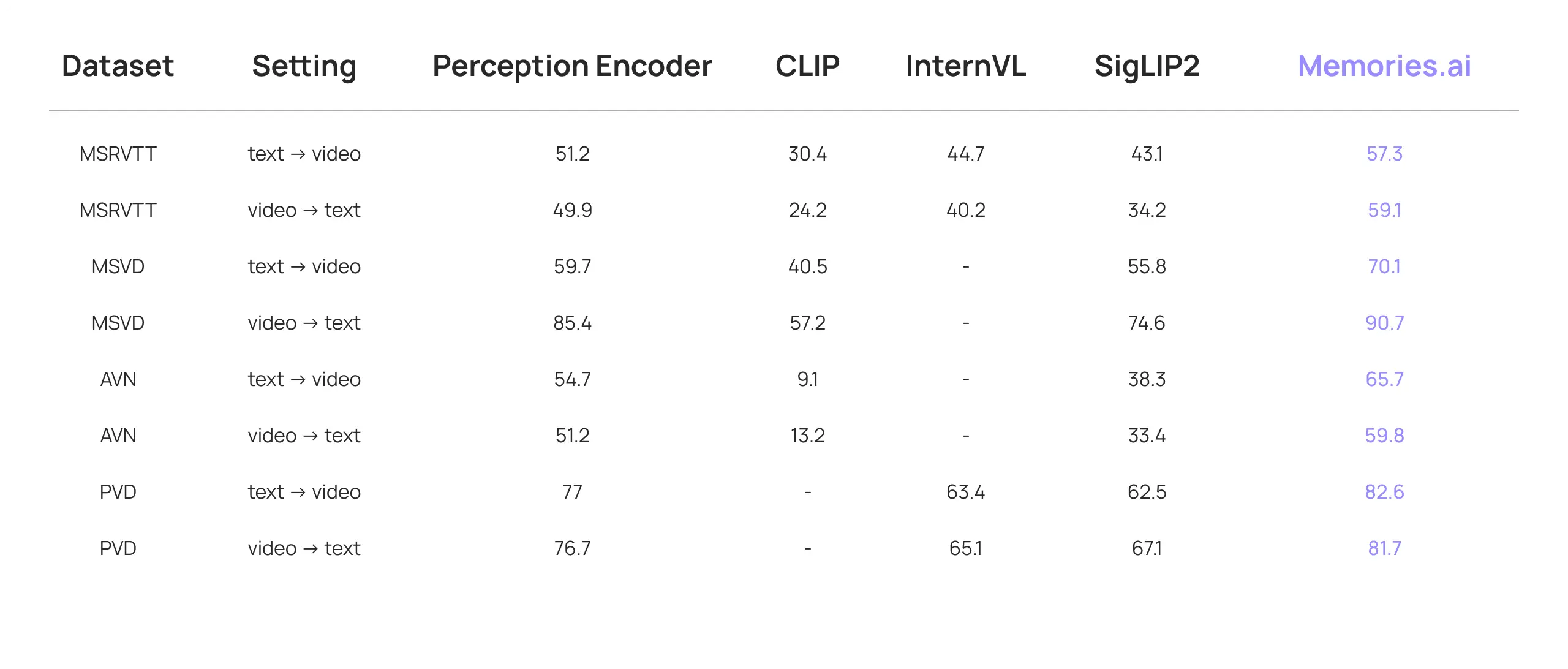Screen dimensions: 1568x669
Task: Select the Memories.ai value 90.7
Action: pos(1384,323)
